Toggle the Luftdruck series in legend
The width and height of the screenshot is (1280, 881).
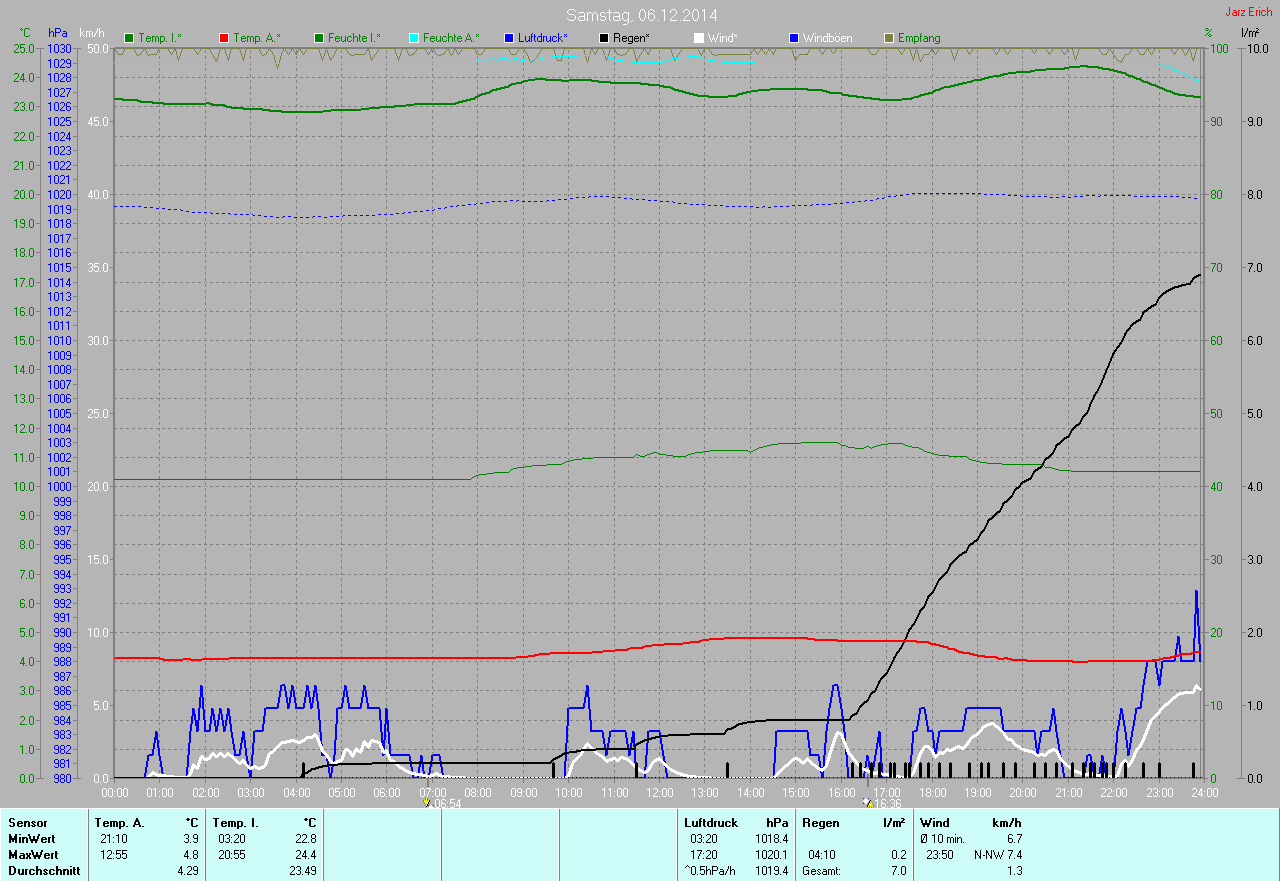click(542, 38)
